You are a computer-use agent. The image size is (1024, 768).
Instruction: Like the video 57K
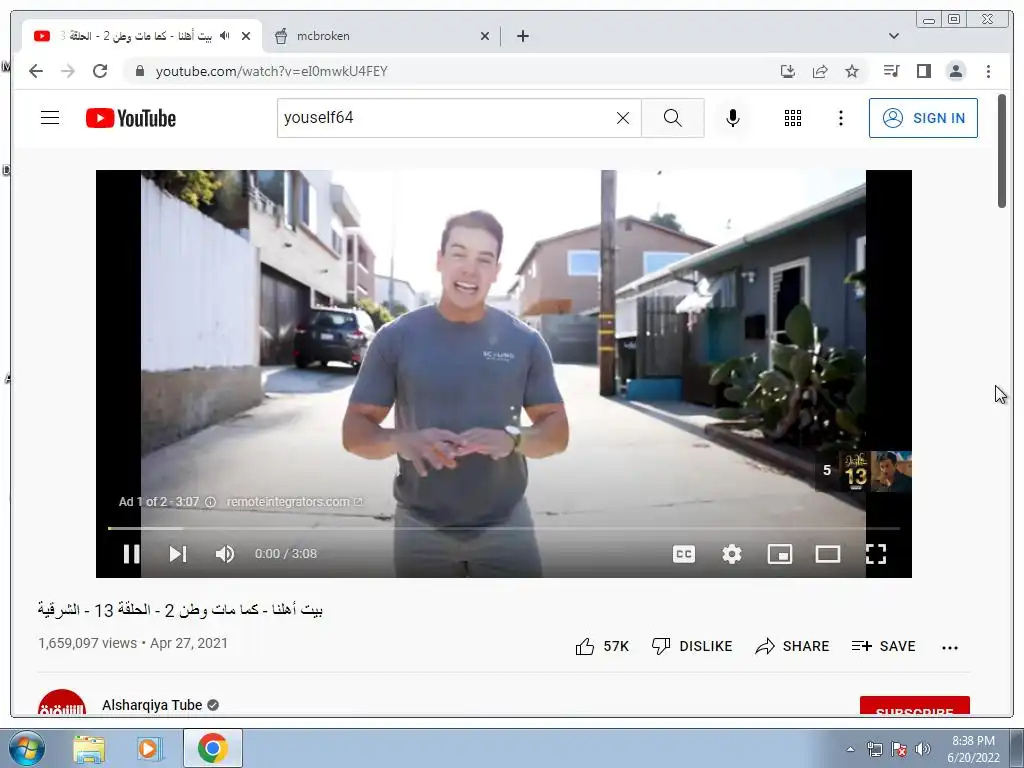tap(601, 646)
